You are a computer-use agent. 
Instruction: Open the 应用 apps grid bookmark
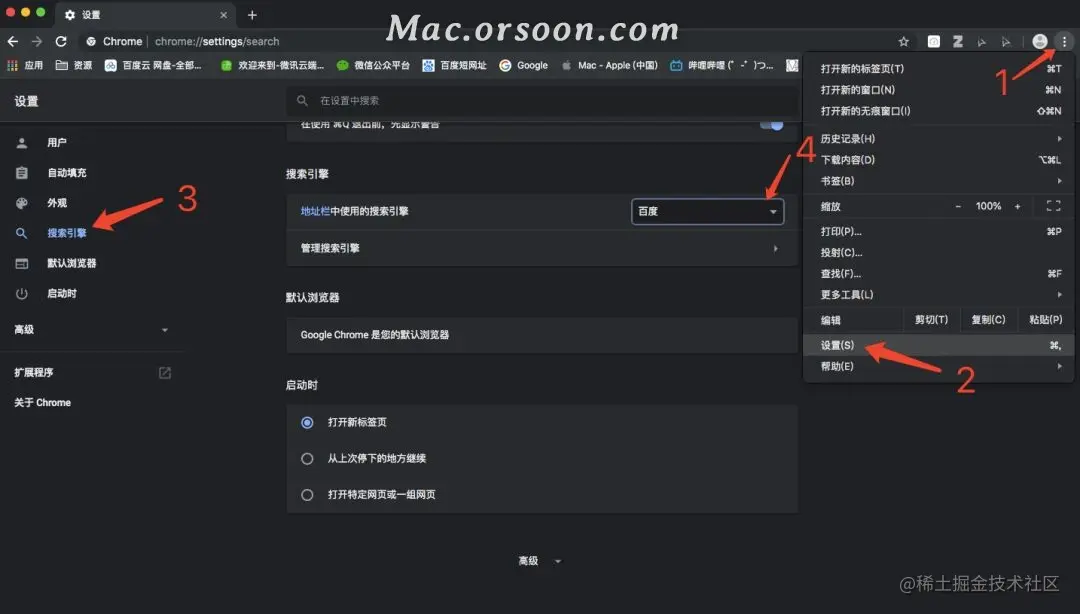(25, 65)
